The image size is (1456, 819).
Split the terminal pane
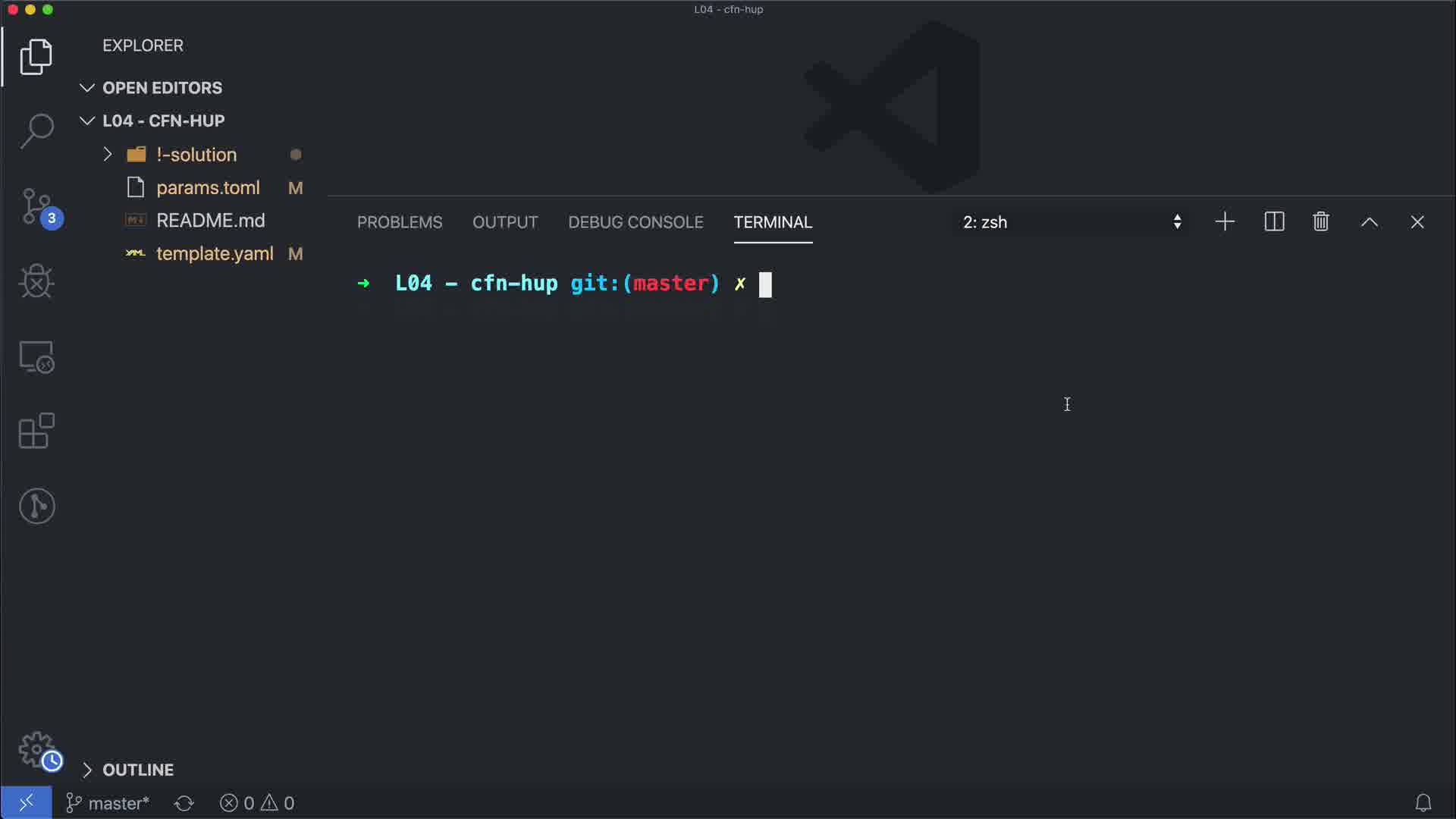(1274, 221)
